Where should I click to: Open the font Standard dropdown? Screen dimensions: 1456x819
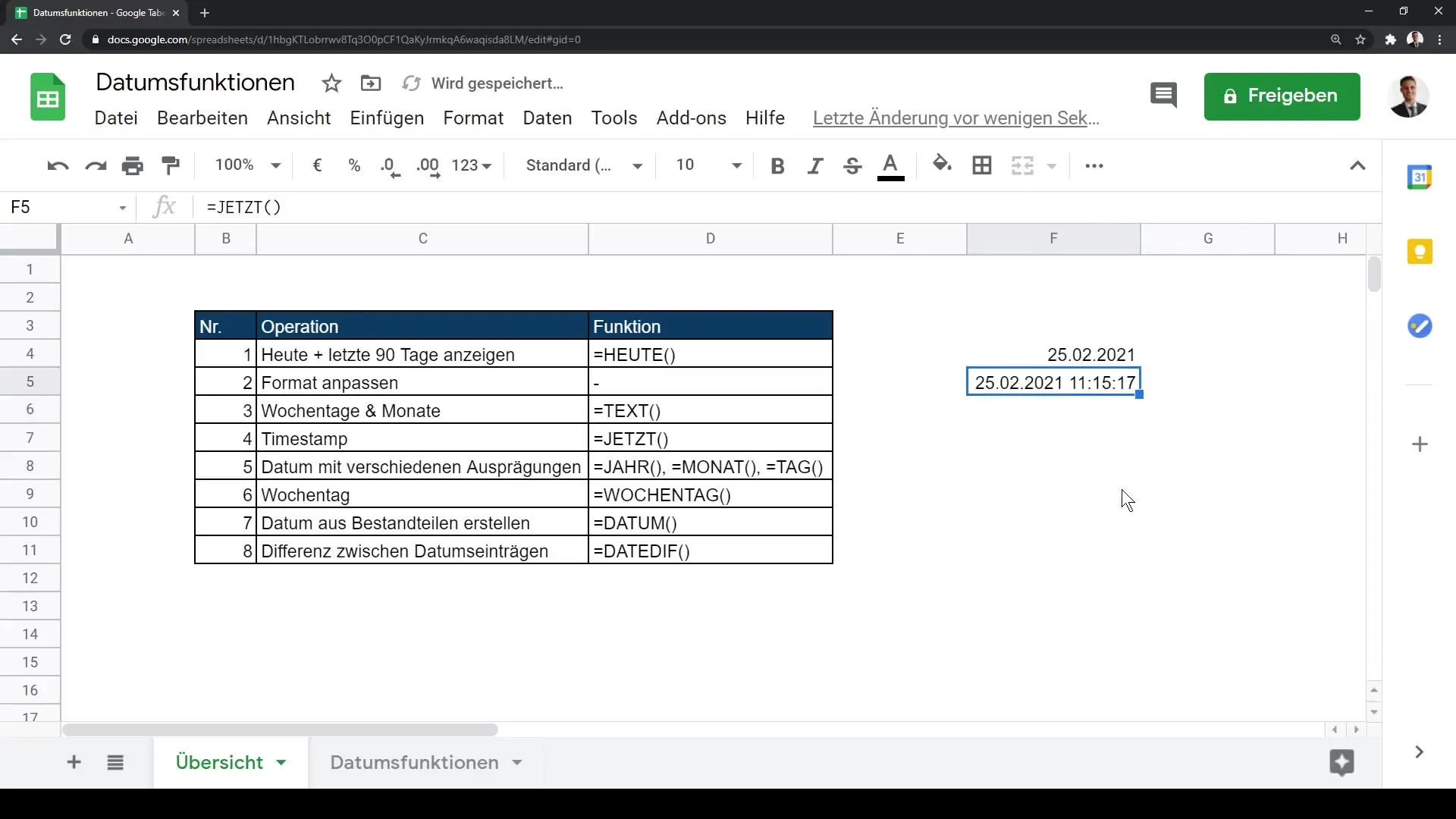pyautogui.click(x=584, y=165)
